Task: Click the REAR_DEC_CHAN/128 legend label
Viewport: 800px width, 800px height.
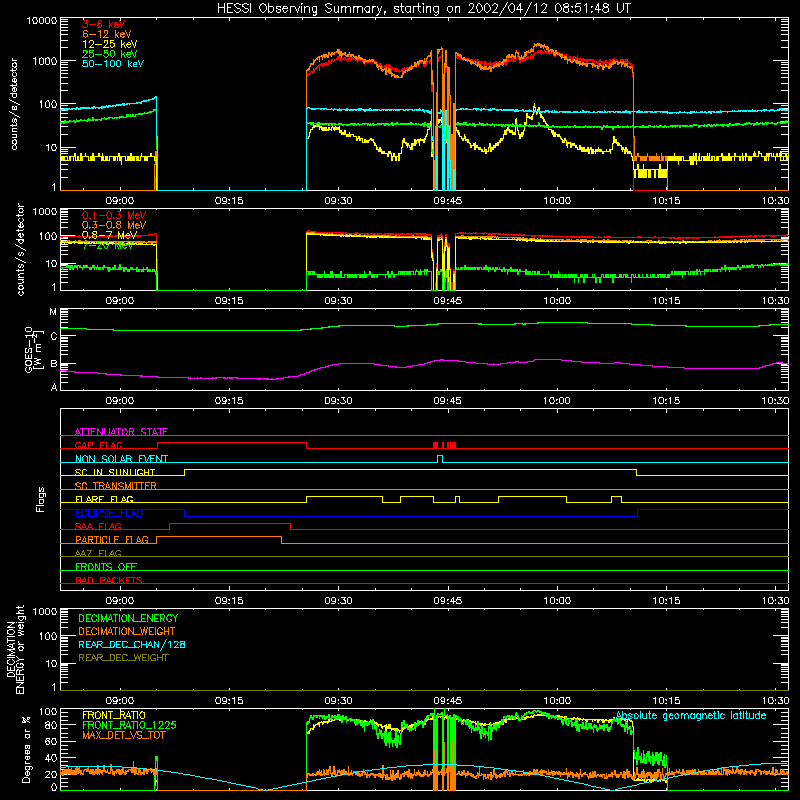Action: point(132,645)
